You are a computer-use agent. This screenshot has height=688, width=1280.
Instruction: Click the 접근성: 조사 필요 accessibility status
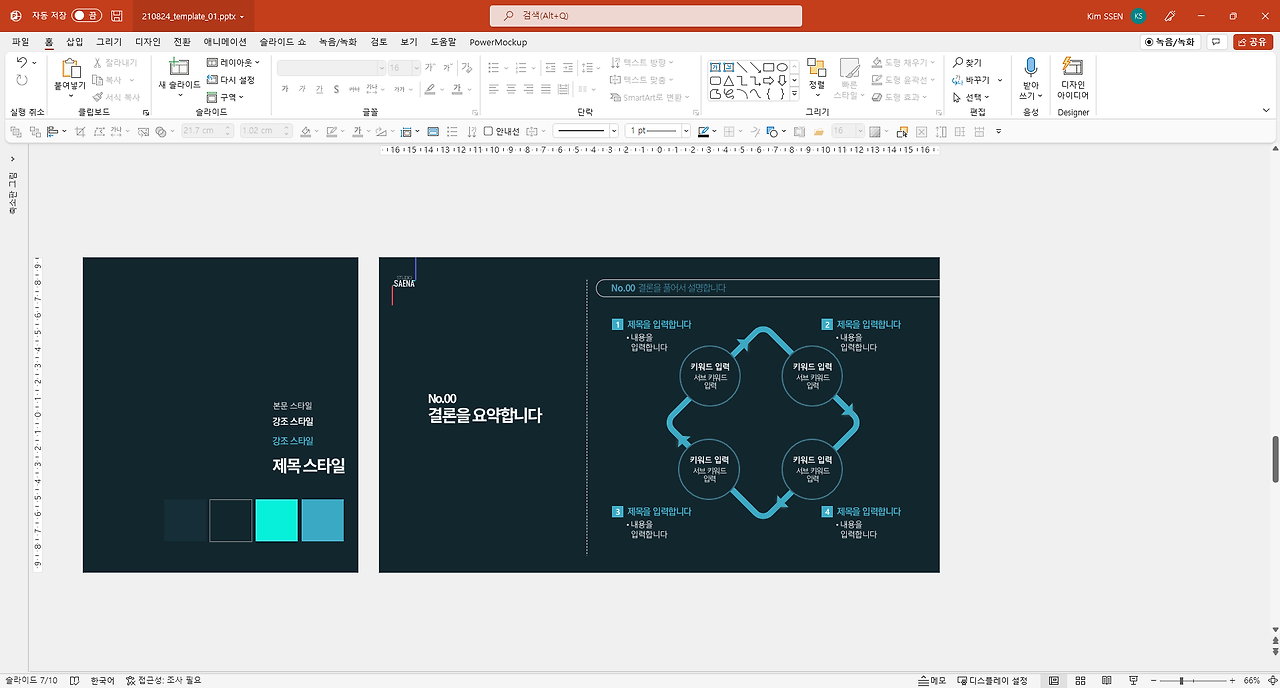coord(164,680)
